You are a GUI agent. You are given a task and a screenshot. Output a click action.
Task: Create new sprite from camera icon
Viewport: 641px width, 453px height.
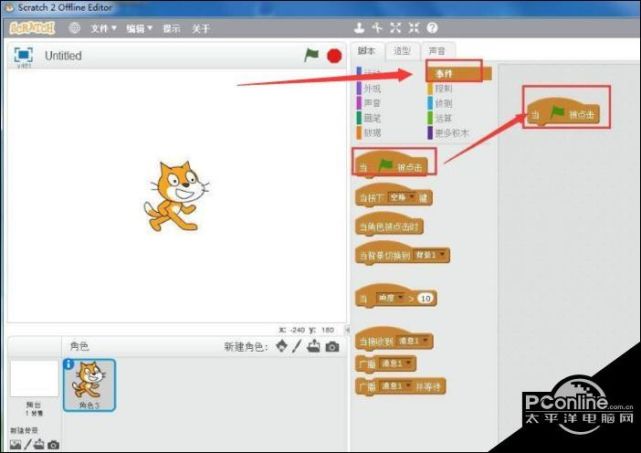click(x=332, y=347)
